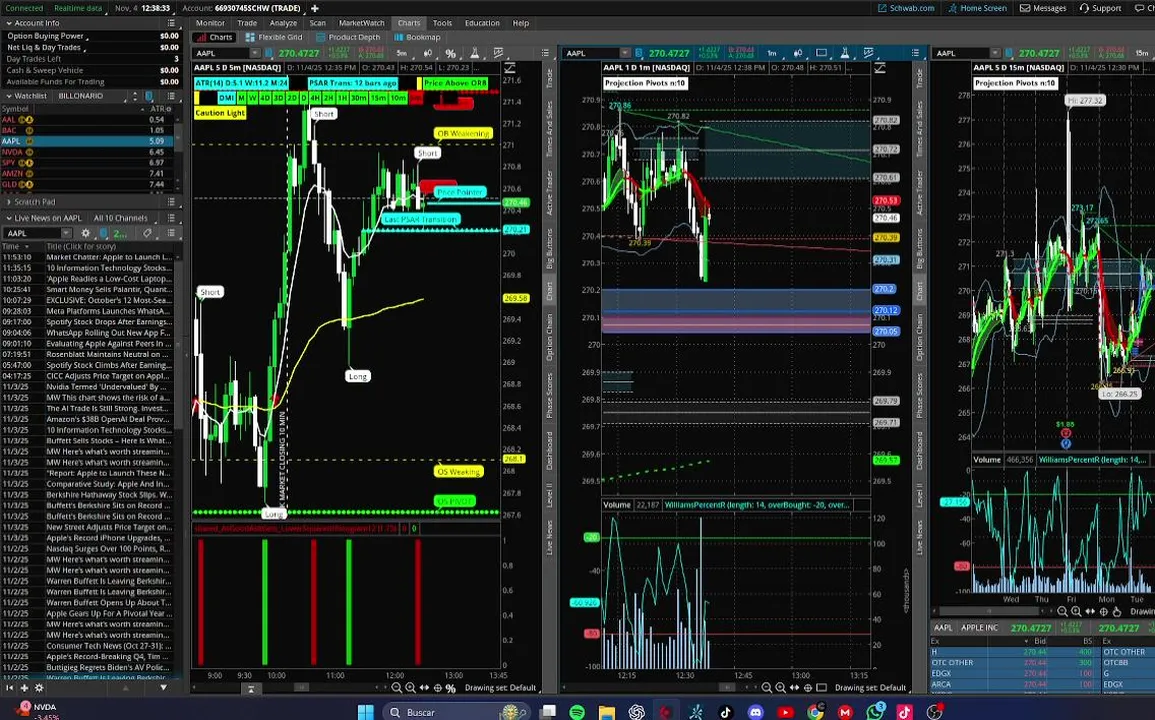Image resolution: width=1155 pixels, height=720 pixels.
Task: Open the 5m chart settings list icon
Action: tap(545, 53)
